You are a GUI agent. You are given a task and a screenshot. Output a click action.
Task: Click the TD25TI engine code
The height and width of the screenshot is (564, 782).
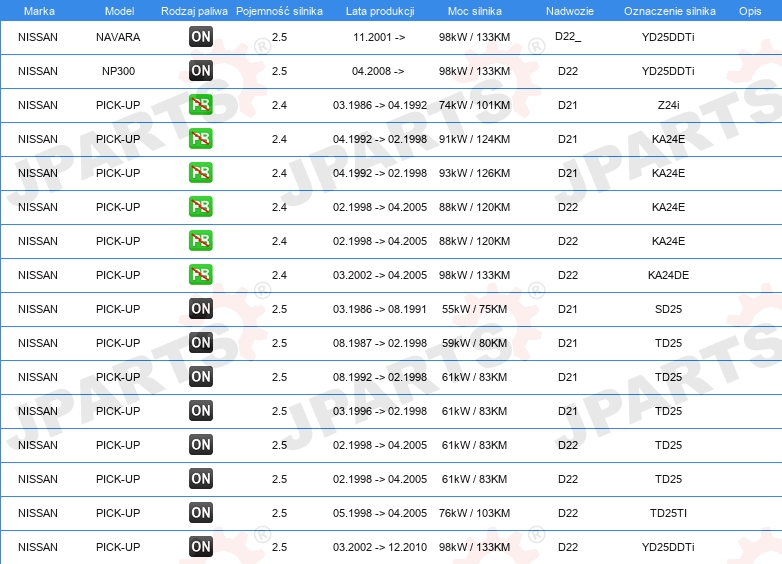click(x=668, y=513)
